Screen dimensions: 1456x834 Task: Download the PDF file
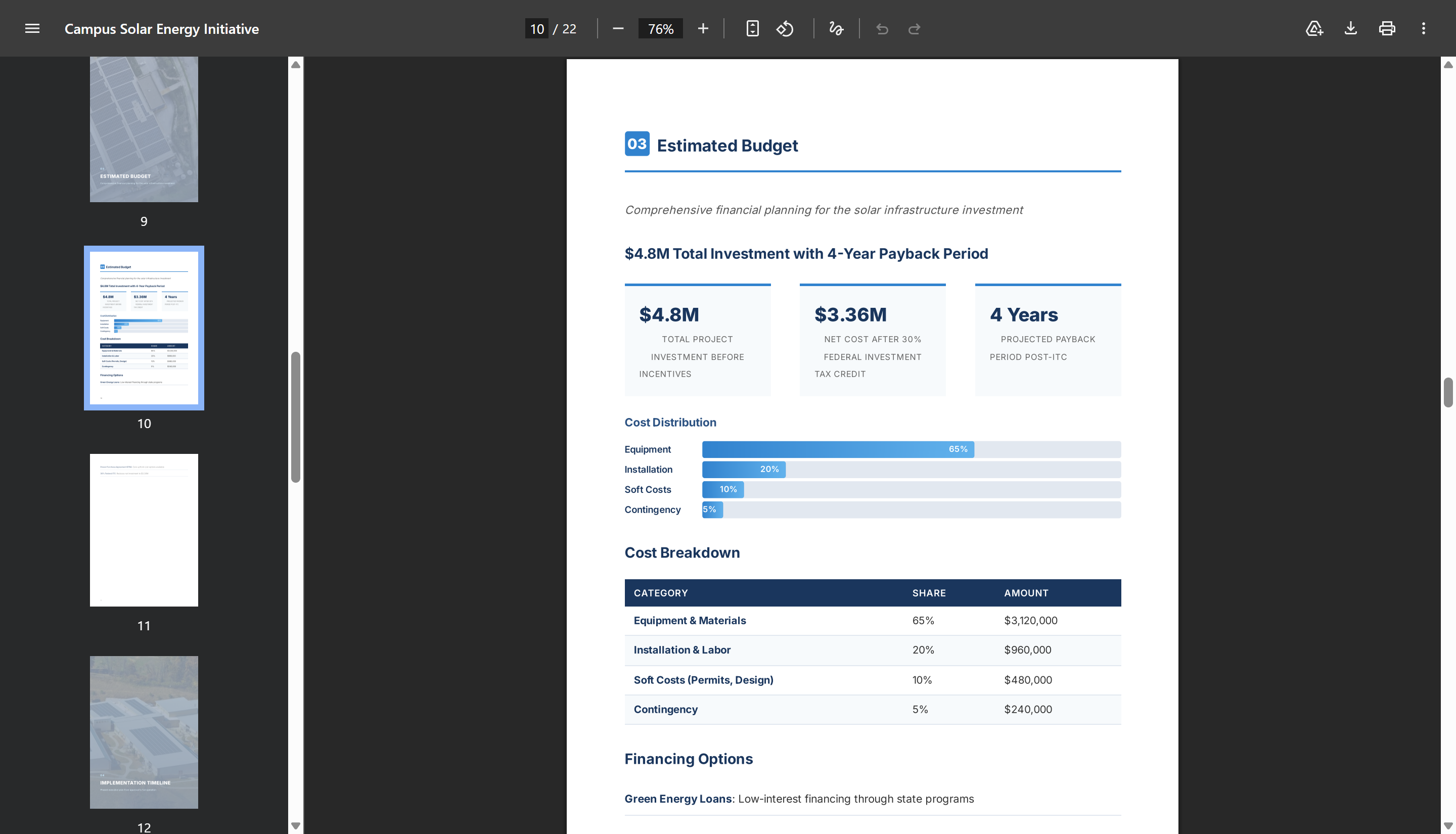[x=1350, y=29]
